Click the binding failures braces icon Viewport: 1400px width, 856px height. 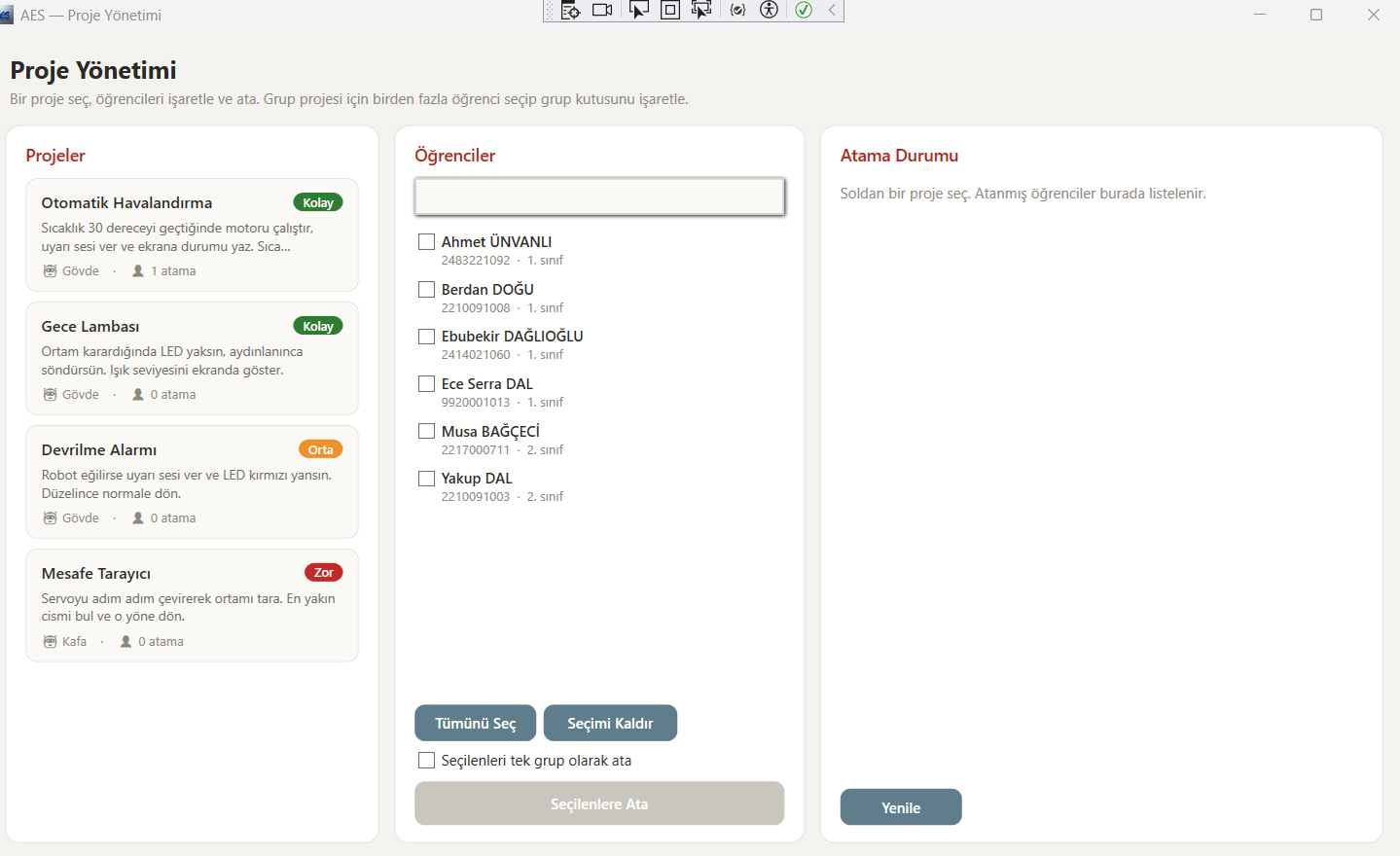click(x=737, y=11)
